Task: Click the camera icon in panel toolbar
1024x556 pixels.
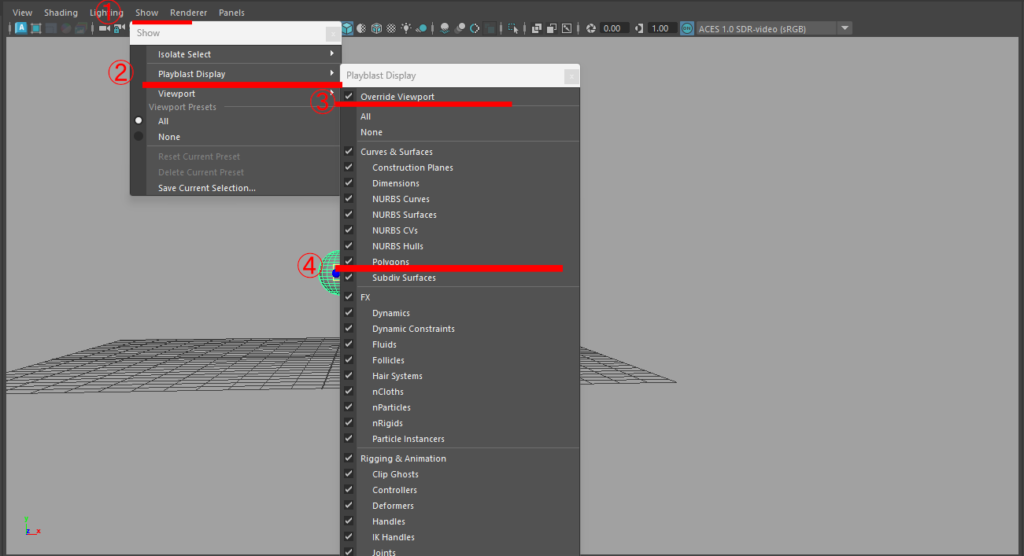Action: pyautogui.click(x=104, y=28)
